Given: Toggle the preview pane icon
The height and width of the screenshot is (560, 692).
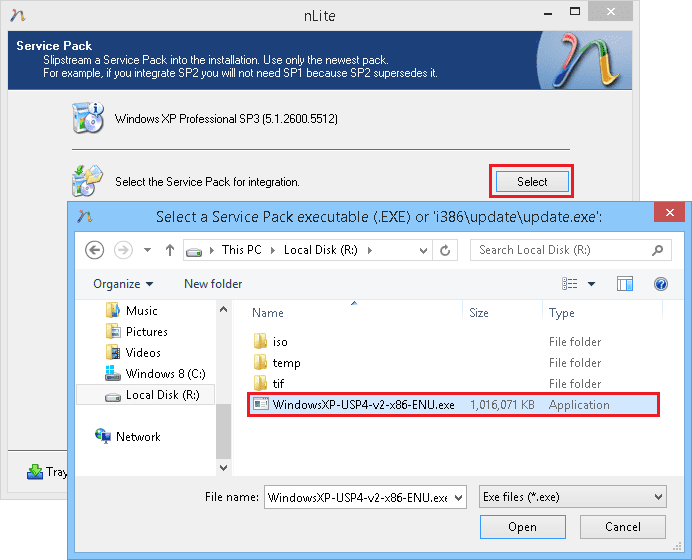Looking at the screenshot, I should coord(625,284).
